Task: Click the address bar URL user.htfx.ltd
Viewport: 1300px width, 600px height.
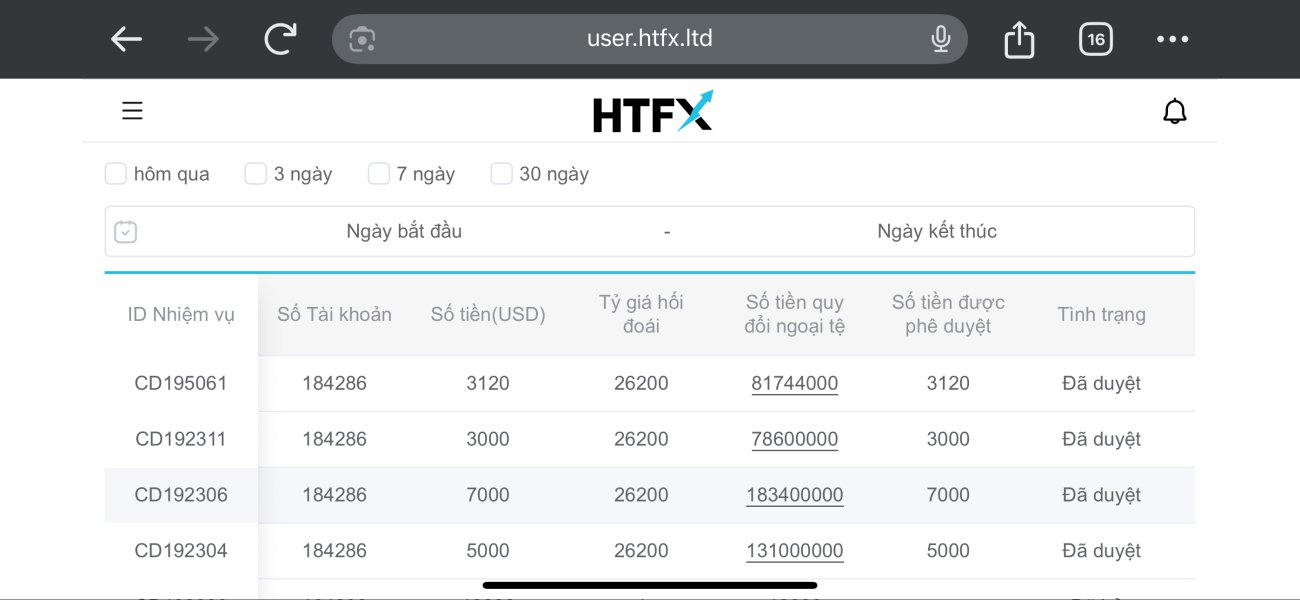Action: tap(650, 40)
